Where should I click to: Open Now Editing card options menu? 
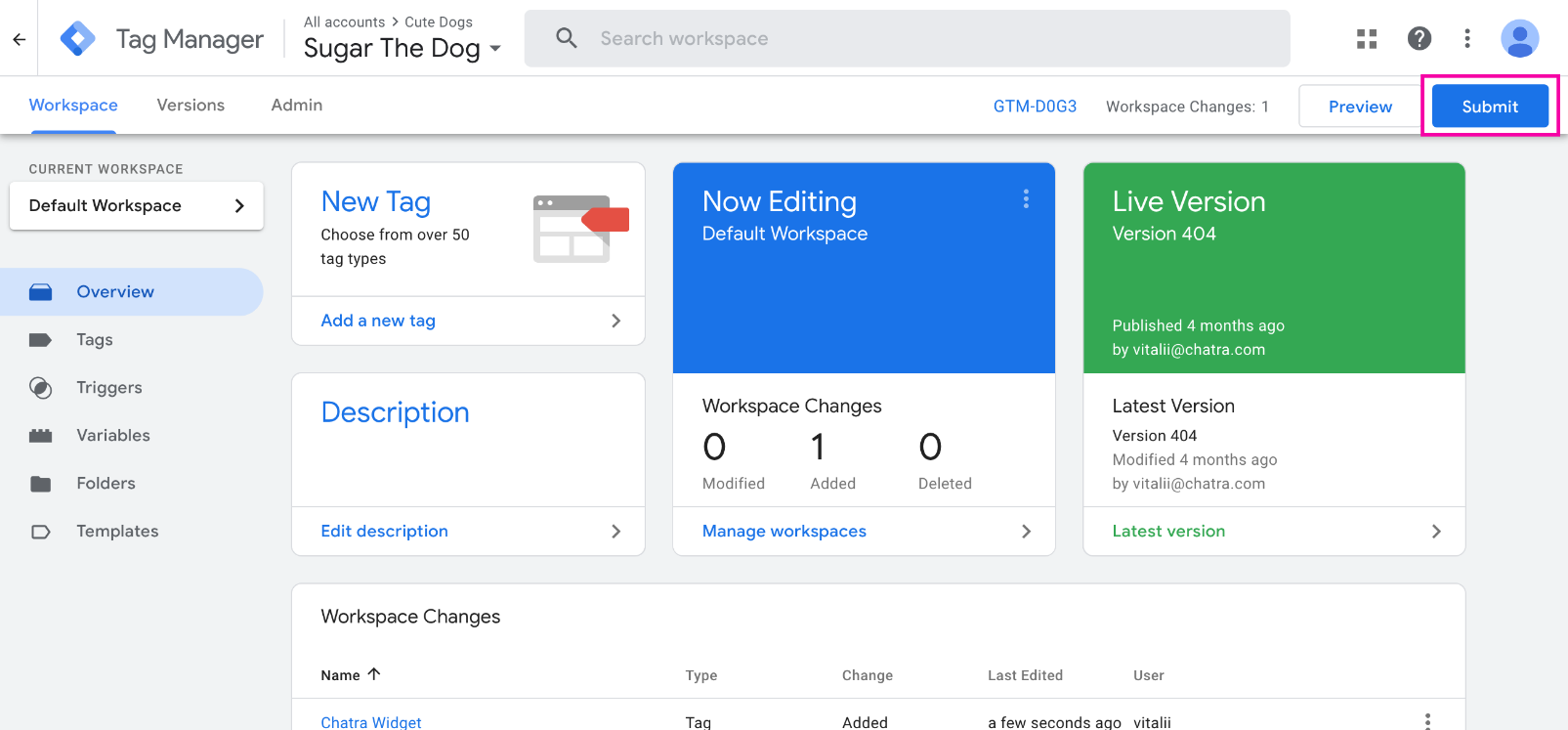point(1025,199)
